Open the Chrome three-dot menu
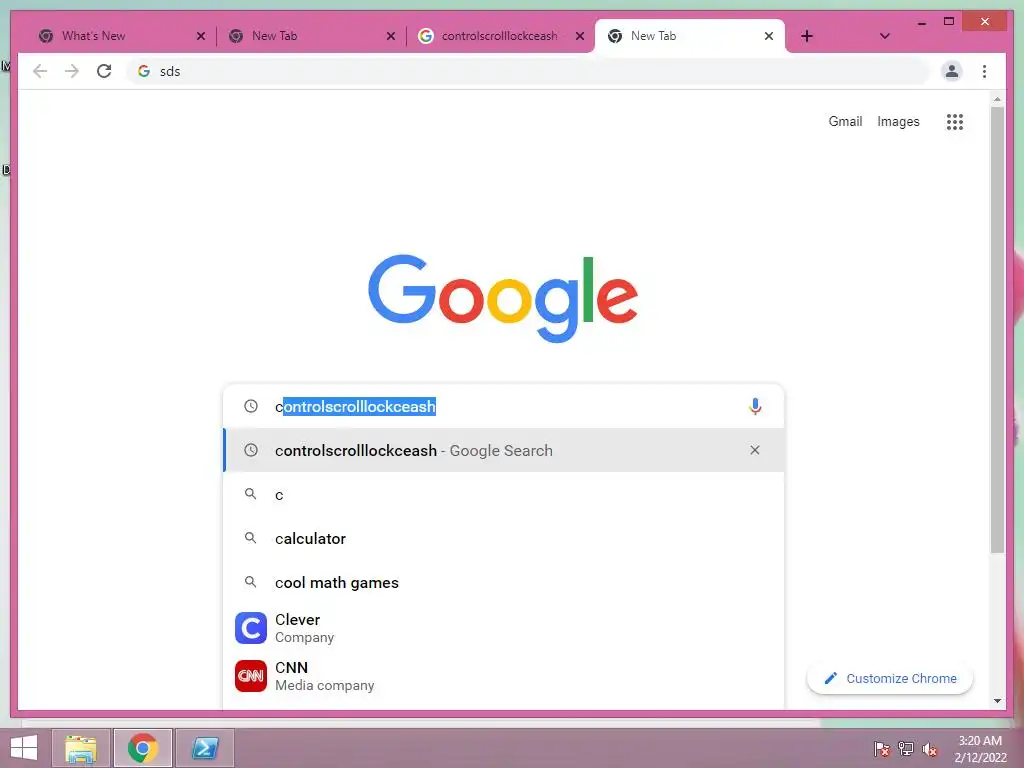The height and width of the screenshot is (768, 1024). pyautogui.click(x=984, y=71)
